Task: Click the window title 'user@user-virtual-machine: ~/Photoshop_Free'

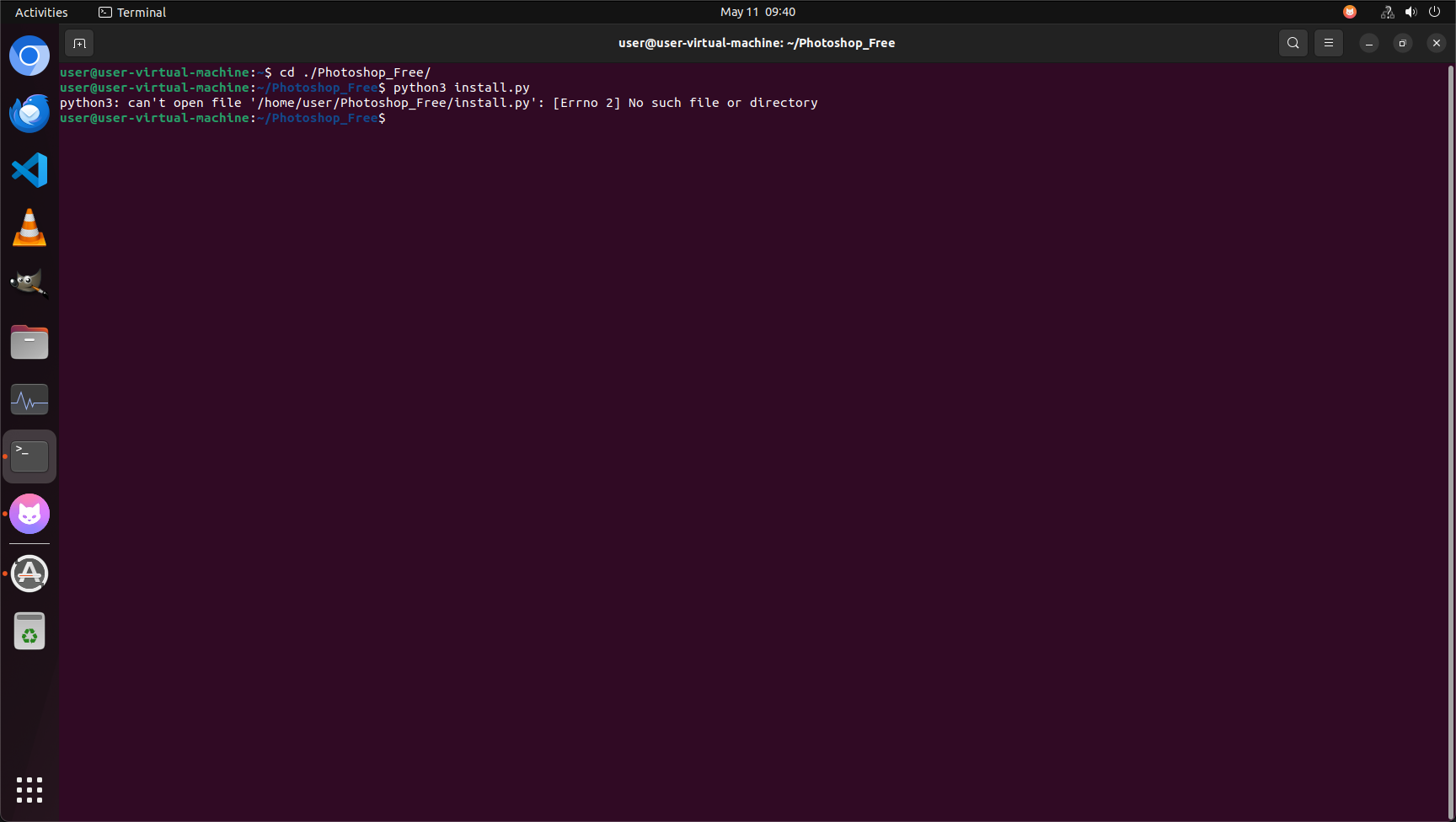Action: (x=757, y=43)
